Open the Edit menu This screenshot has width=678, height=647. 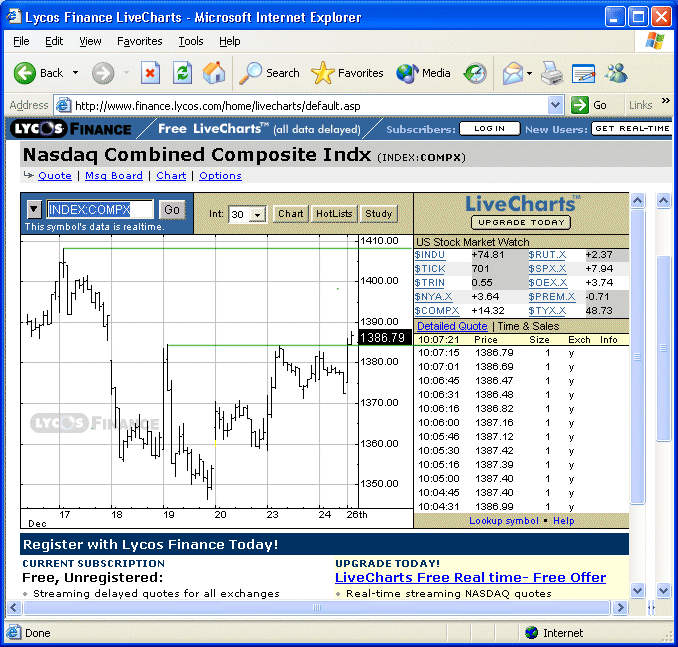(x=54, y=41)
